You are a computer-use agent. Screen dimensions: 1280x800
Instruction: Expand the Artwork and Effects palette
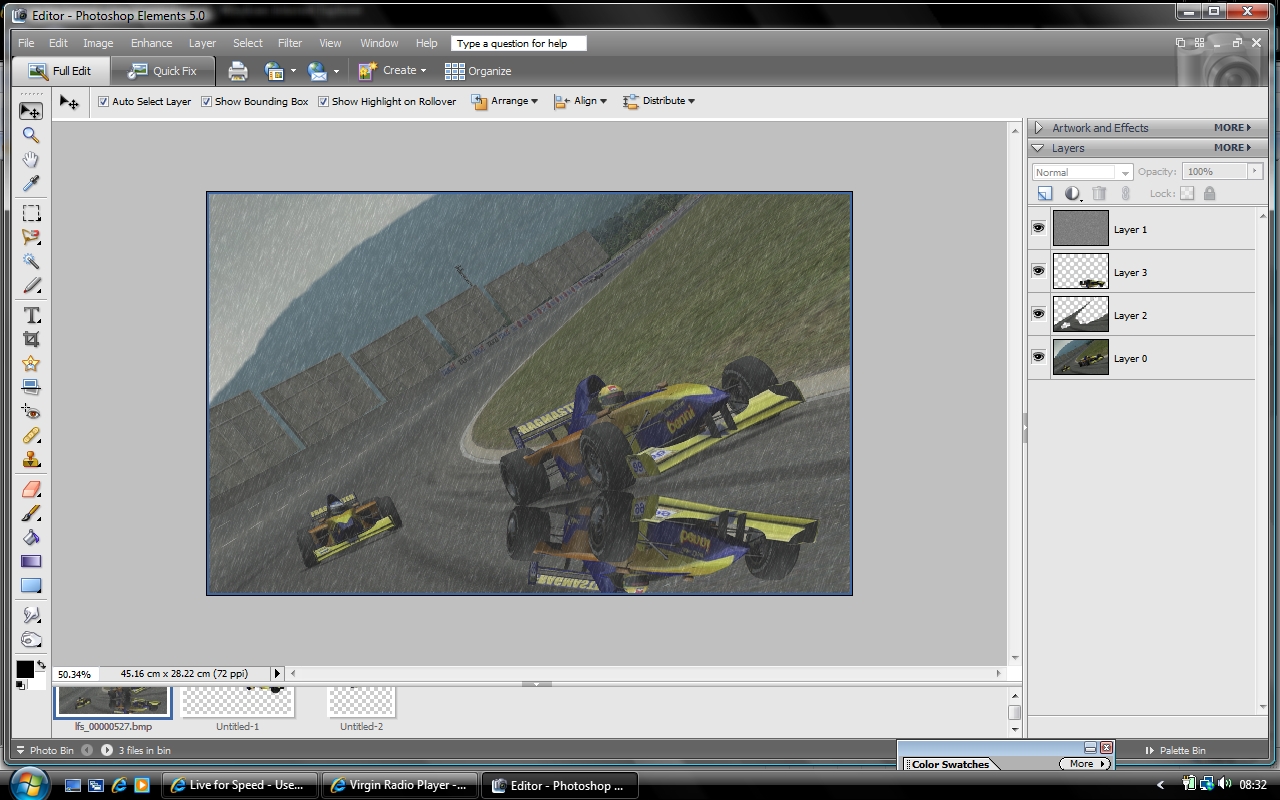[x=1039, y=128]
